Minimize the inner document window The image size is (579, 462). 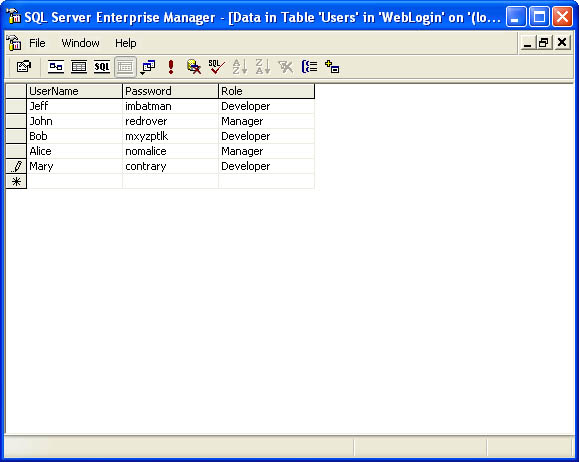pos(527,43)
